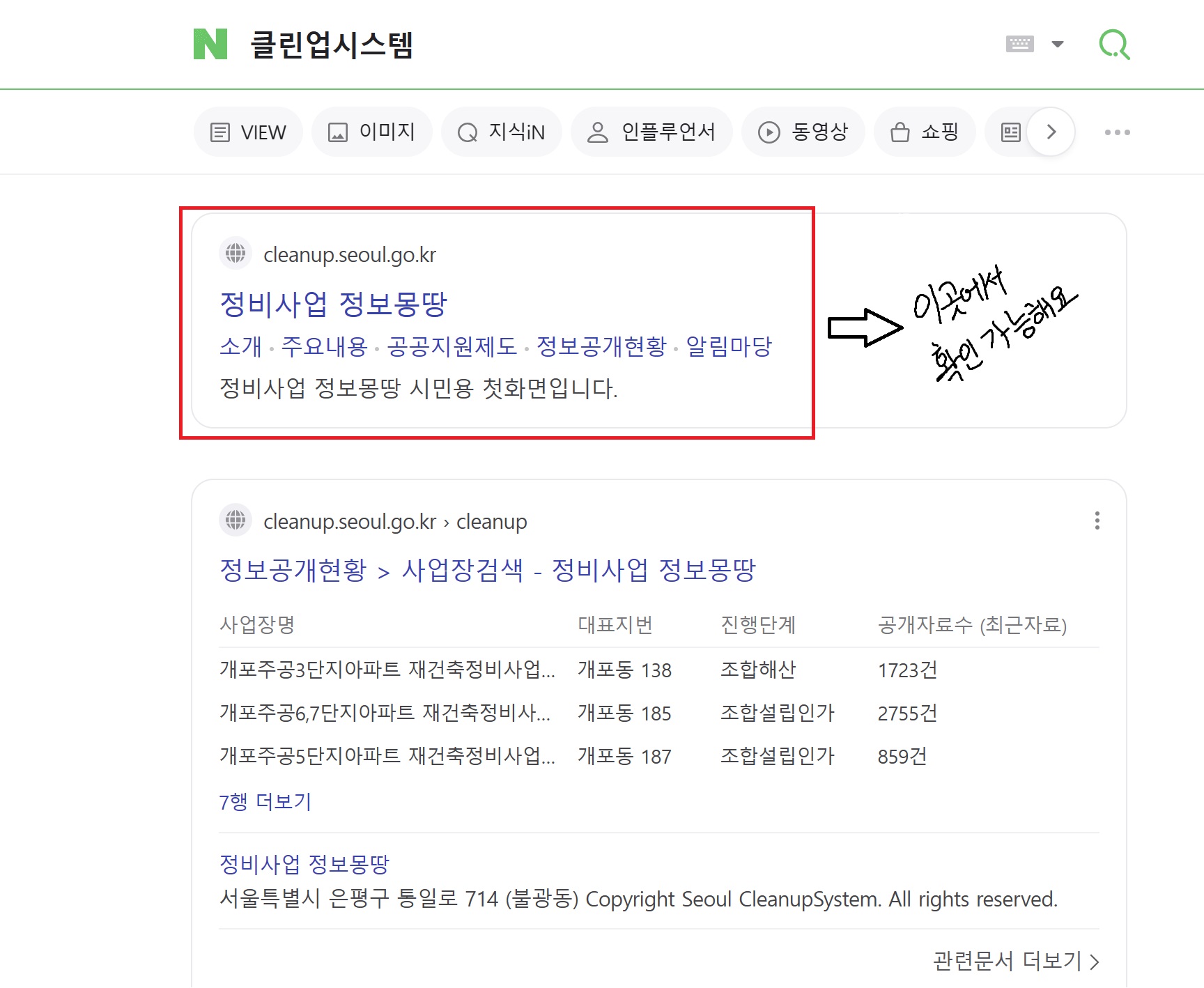Screen dimensions: 1204x988
Task: Open the three-dot more options menu at top
Action: [1118, 132]
